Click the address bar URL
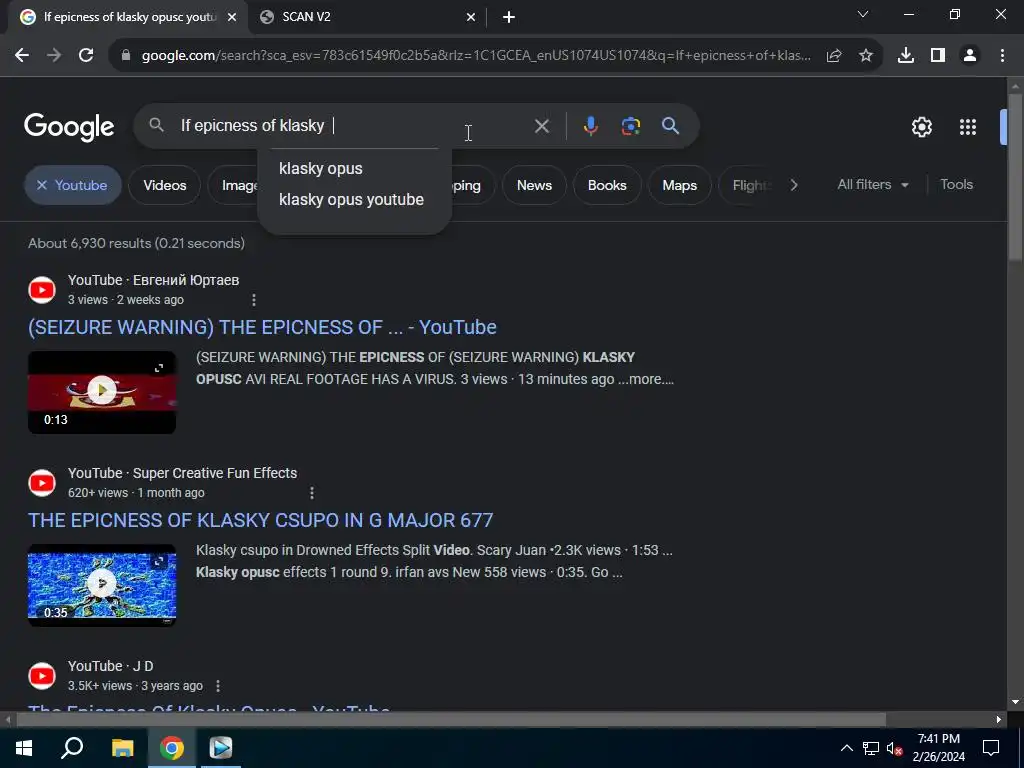The height and width of the screenshot is (768, 1024). [x=476, y=56]
